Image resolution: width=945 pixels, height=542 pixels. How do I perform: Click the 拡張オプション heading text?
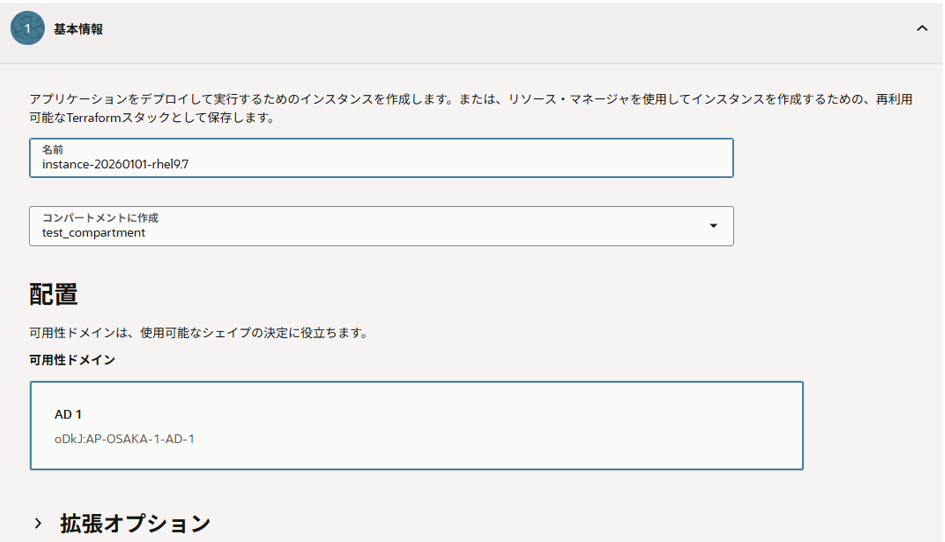coord(135,523)
